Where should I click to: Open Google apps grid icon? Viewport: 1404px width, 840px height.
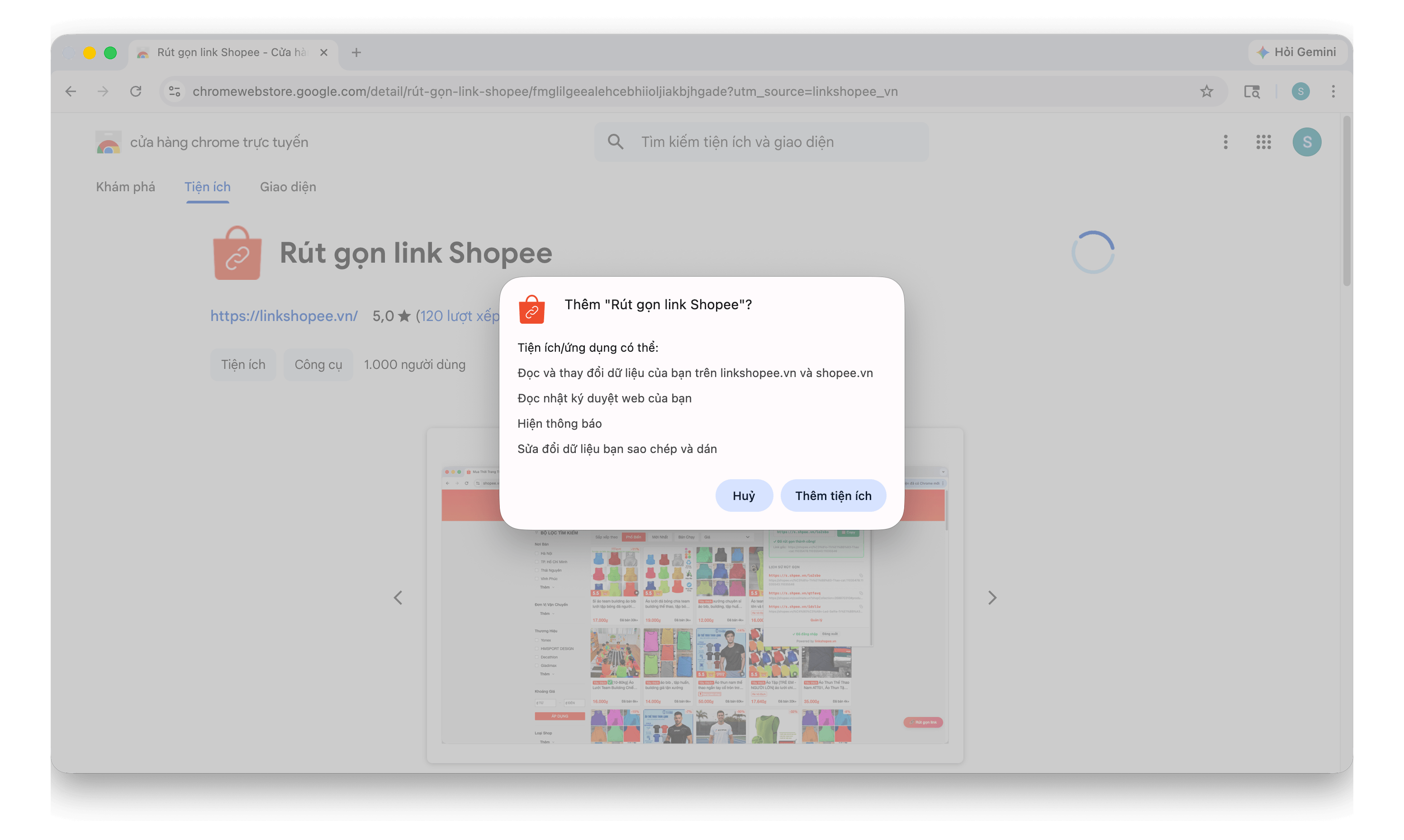click(1264, 142)
